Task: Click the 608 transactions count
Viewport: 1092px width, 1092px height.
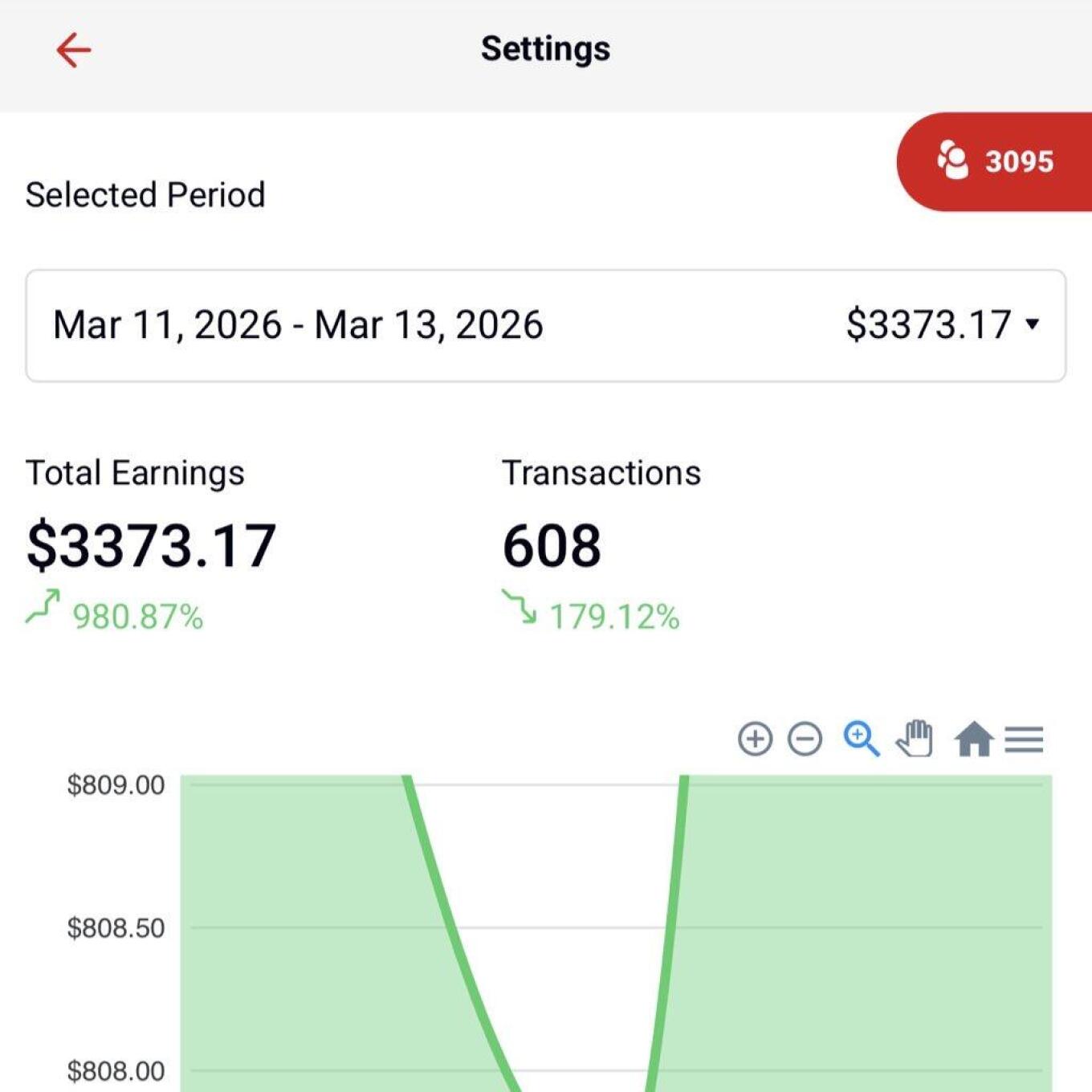Action: click(x=552, y=546)
